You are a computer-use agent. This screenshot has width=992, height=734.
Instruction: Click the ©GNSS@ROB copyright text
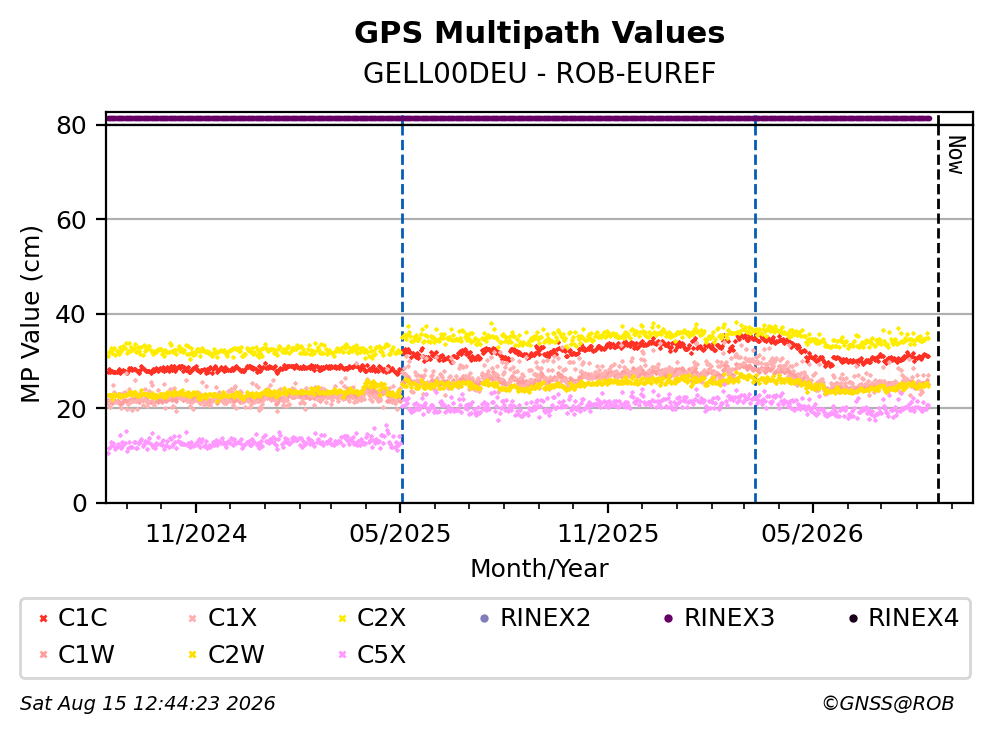(x=888, y=704)
